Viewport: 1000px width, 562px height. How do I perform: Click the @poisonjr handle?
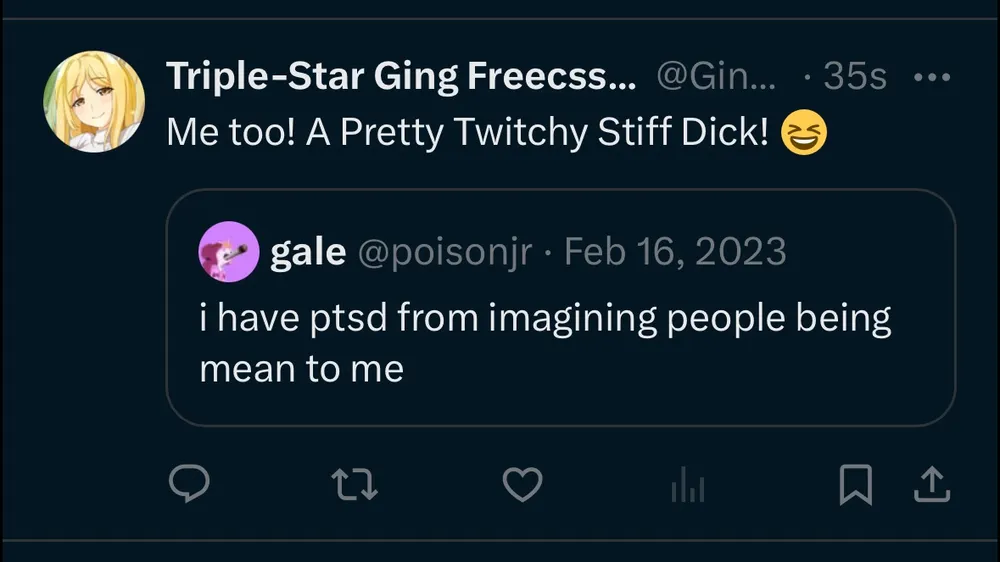click(444, 252)
